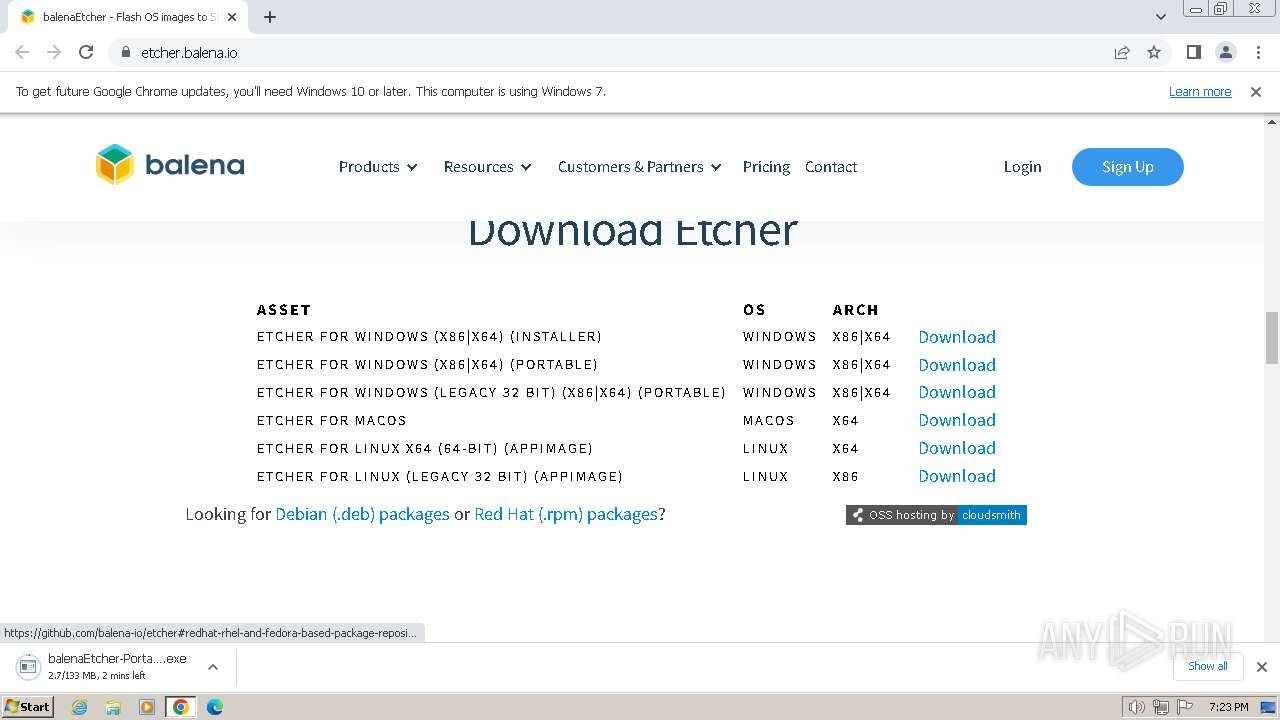The height and width of the screenshot is (720, 1280).
Task: Open Windows Media Player from taskbar
Action: [x=147, y=707]
